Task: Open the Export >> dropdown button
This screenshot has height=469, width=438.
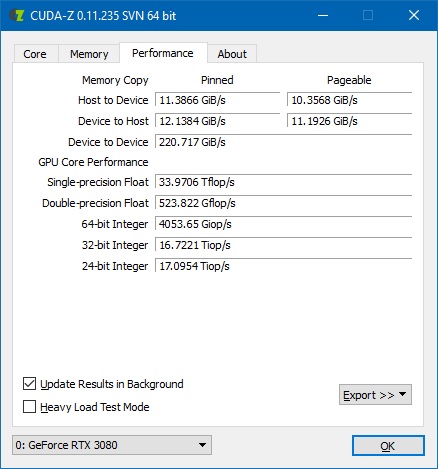Action: (375, 395)
